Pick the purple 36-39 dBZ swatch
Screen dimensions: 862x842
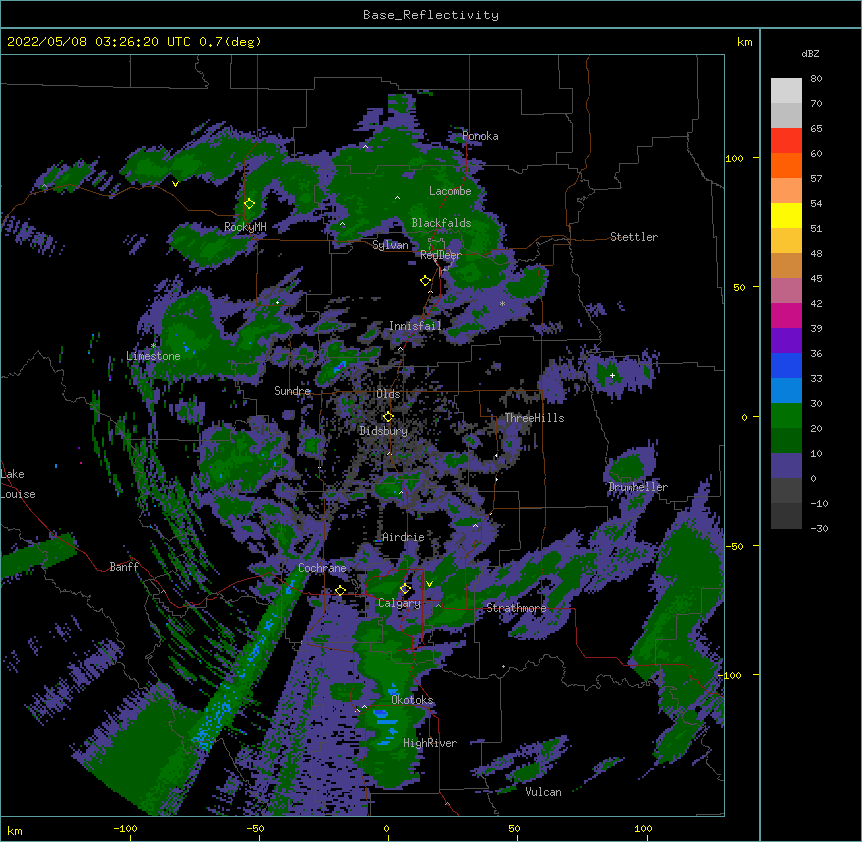pos(786,341)
